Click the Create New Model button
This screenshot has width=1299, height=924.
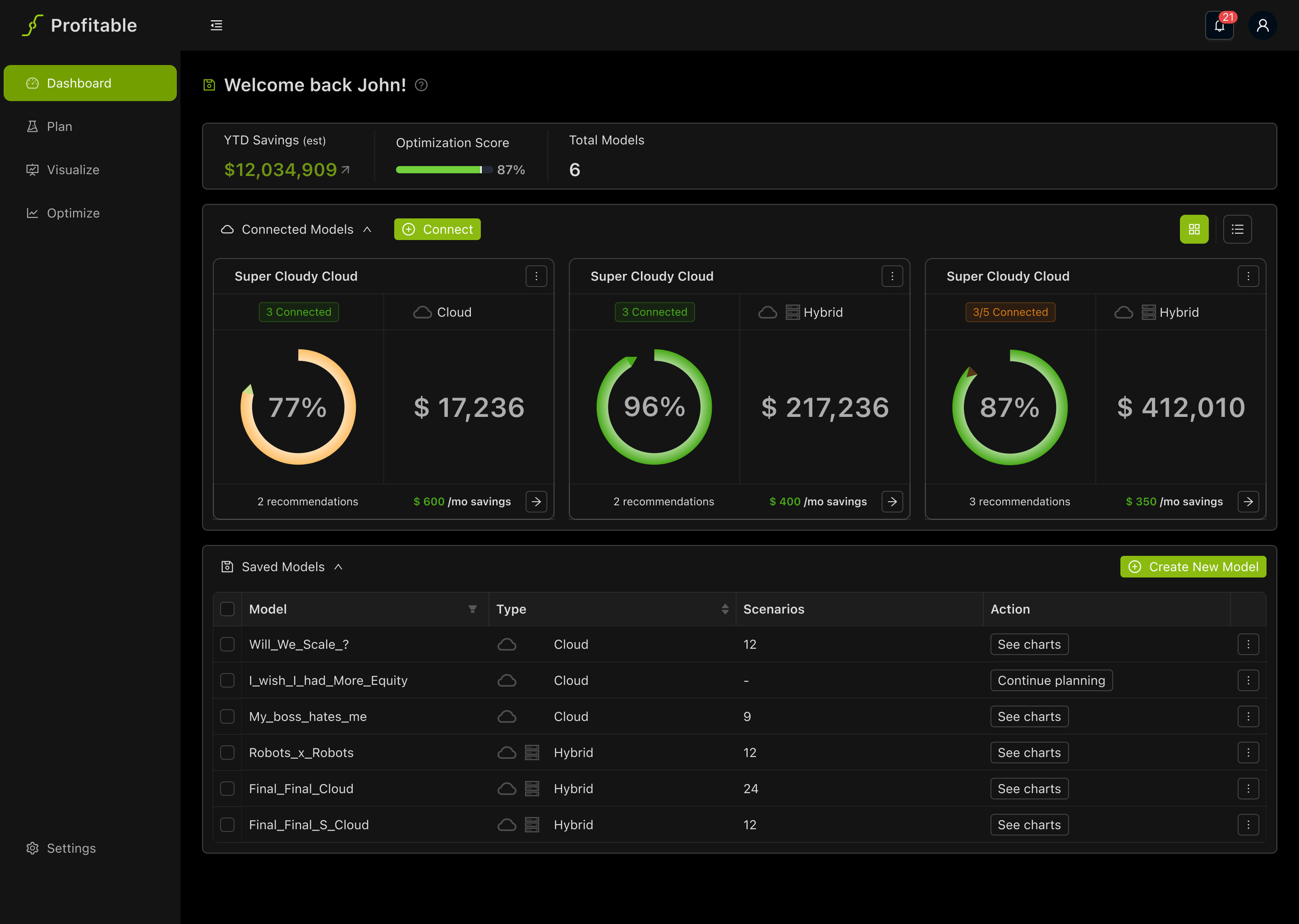click(1192, 566)
